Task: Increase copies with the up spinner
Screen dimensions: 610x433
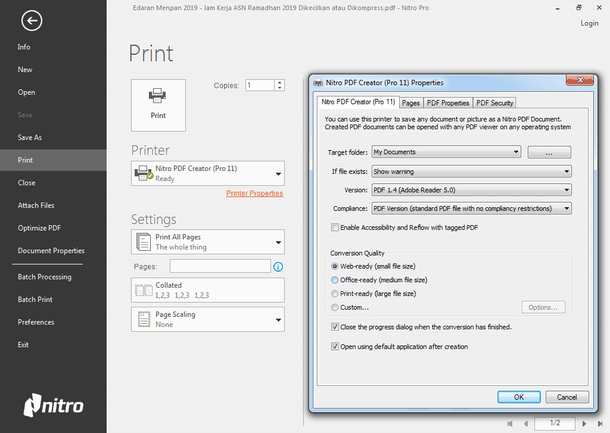Action: coord(279,82)
